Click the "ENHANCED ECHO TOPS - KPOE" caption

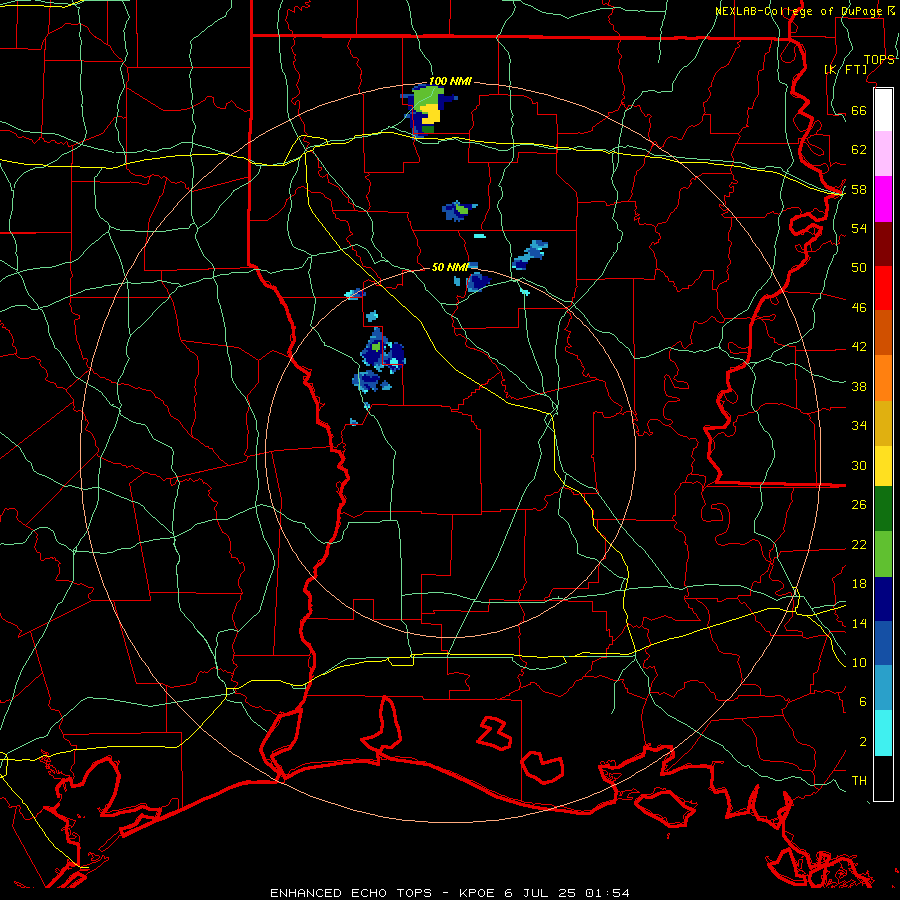coord(382,893)
